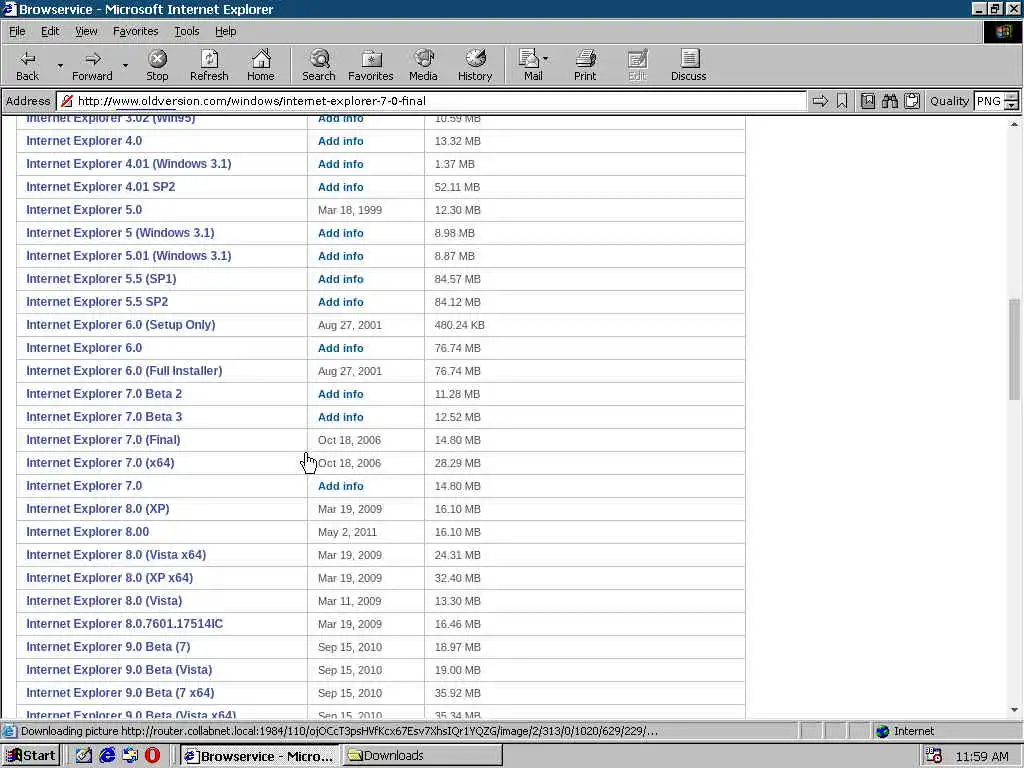Open the Tools menu
Image resolution: width=1024 pixels, height=768 pixels.
tap(186, 31)
